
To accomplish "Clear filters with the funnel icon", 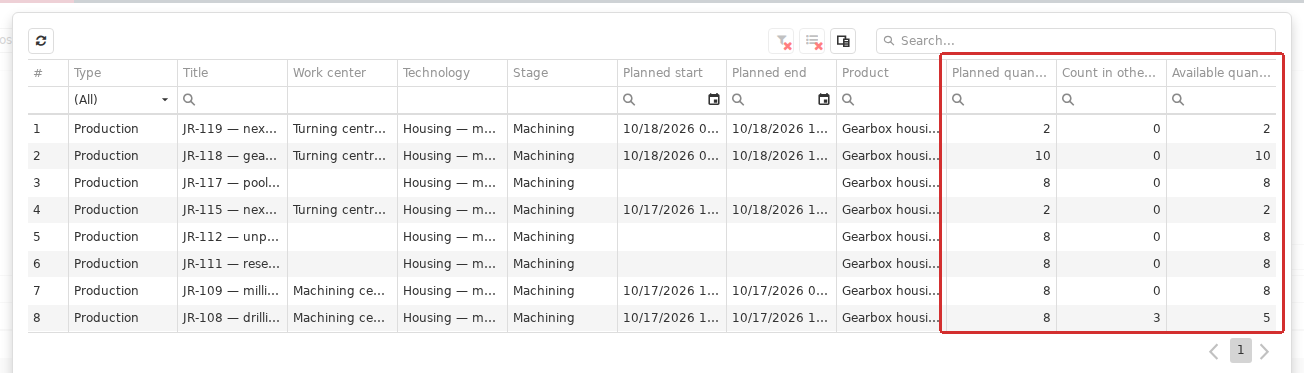I will (781, 41).
